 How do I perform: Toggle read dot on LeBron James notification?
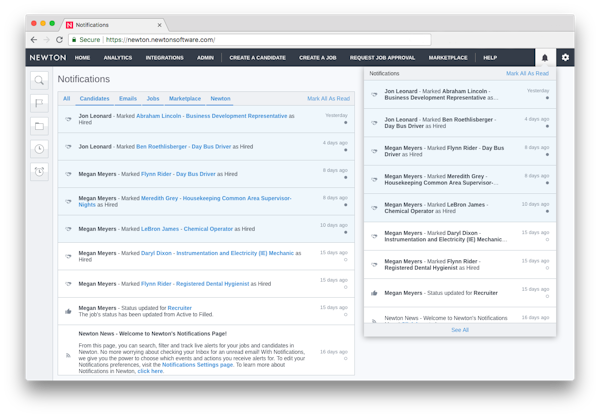[x=345, y=233]
